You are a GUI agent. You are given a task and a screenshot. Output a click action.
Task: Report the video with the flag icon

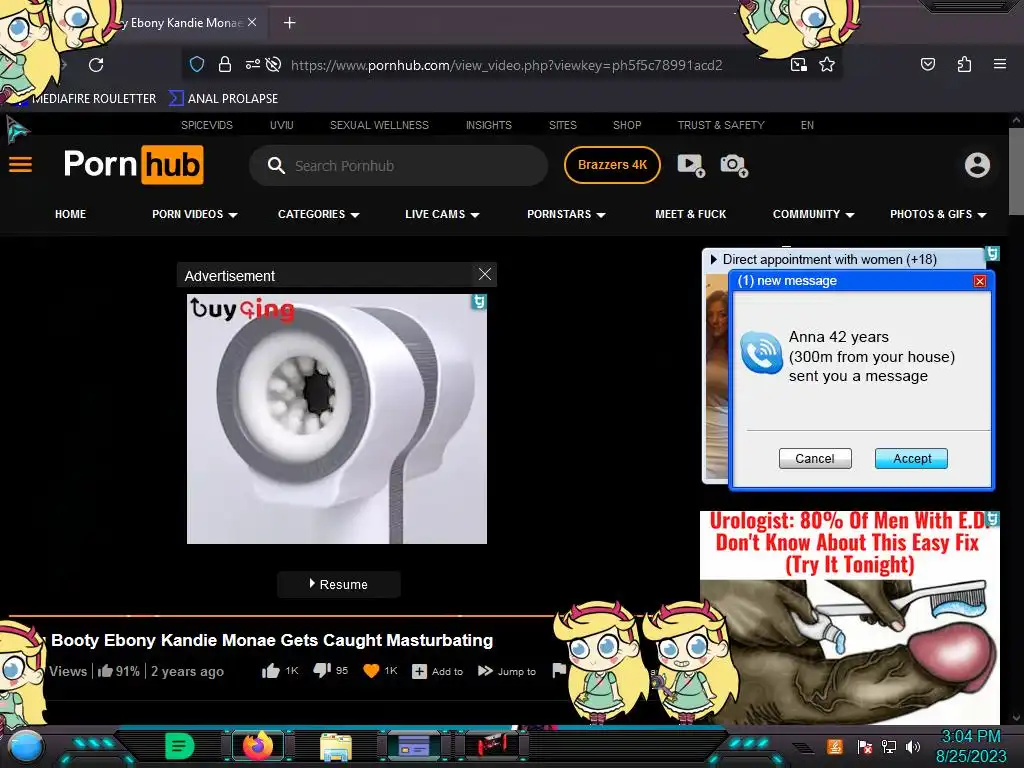pyautogui.click(x=559, y=670)
